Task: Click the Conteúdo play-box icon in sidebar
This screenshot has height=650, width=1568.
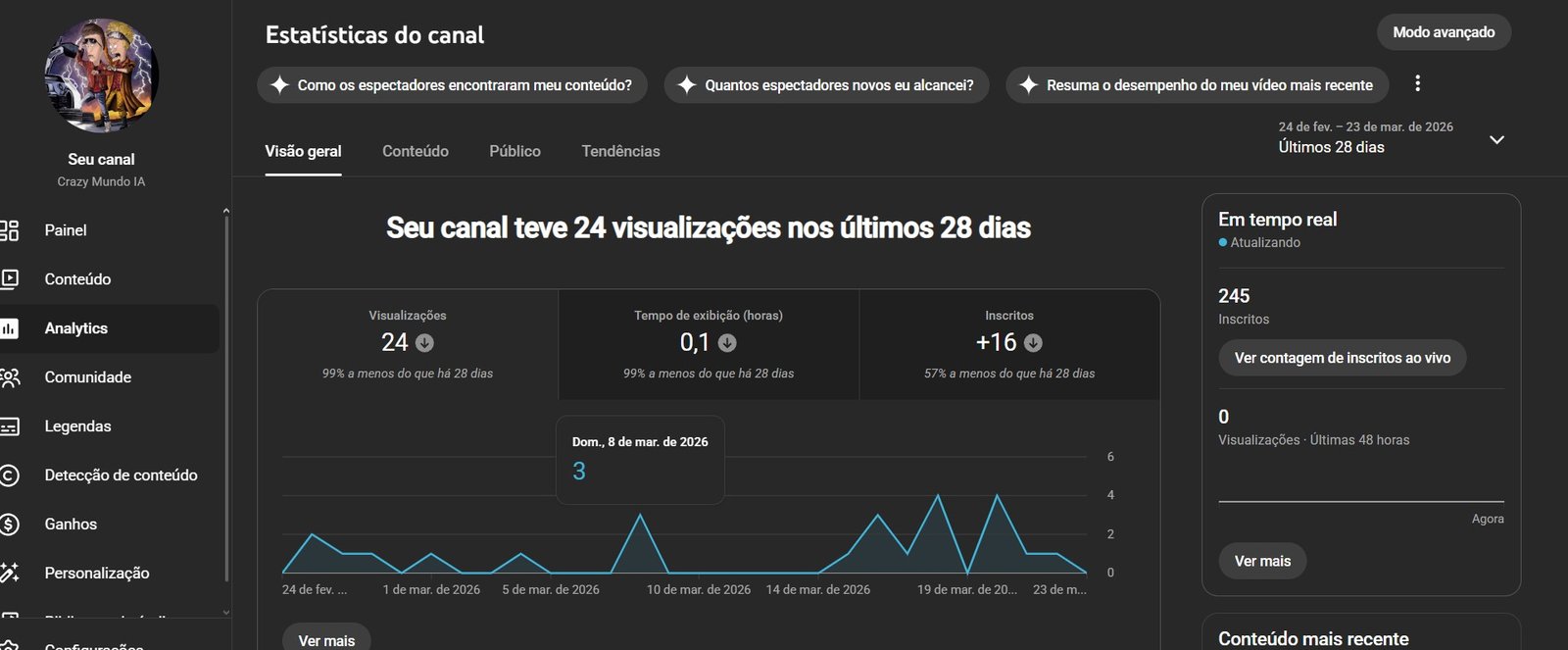Action: click(x=9, y=279)
